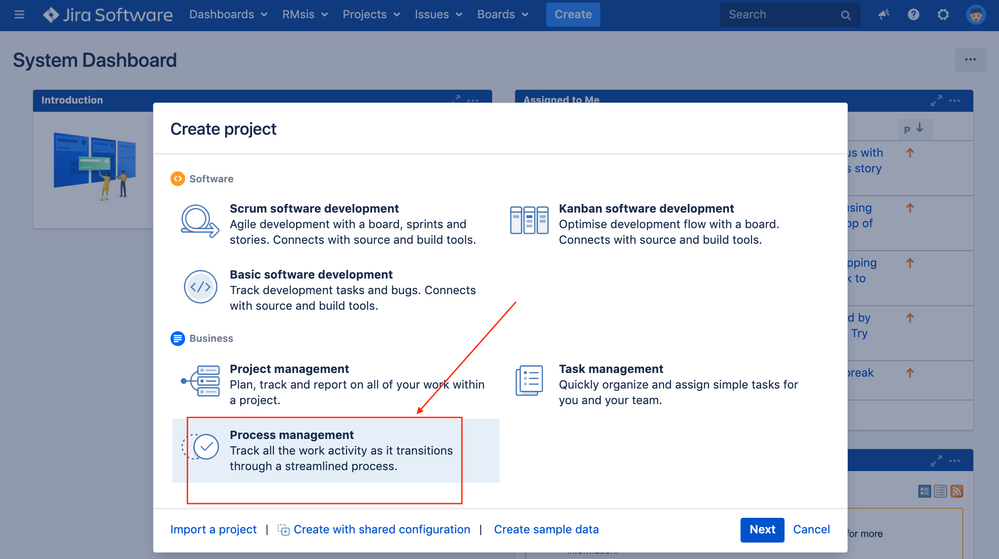
Task: Click the Import a project link
Action: 213,530
